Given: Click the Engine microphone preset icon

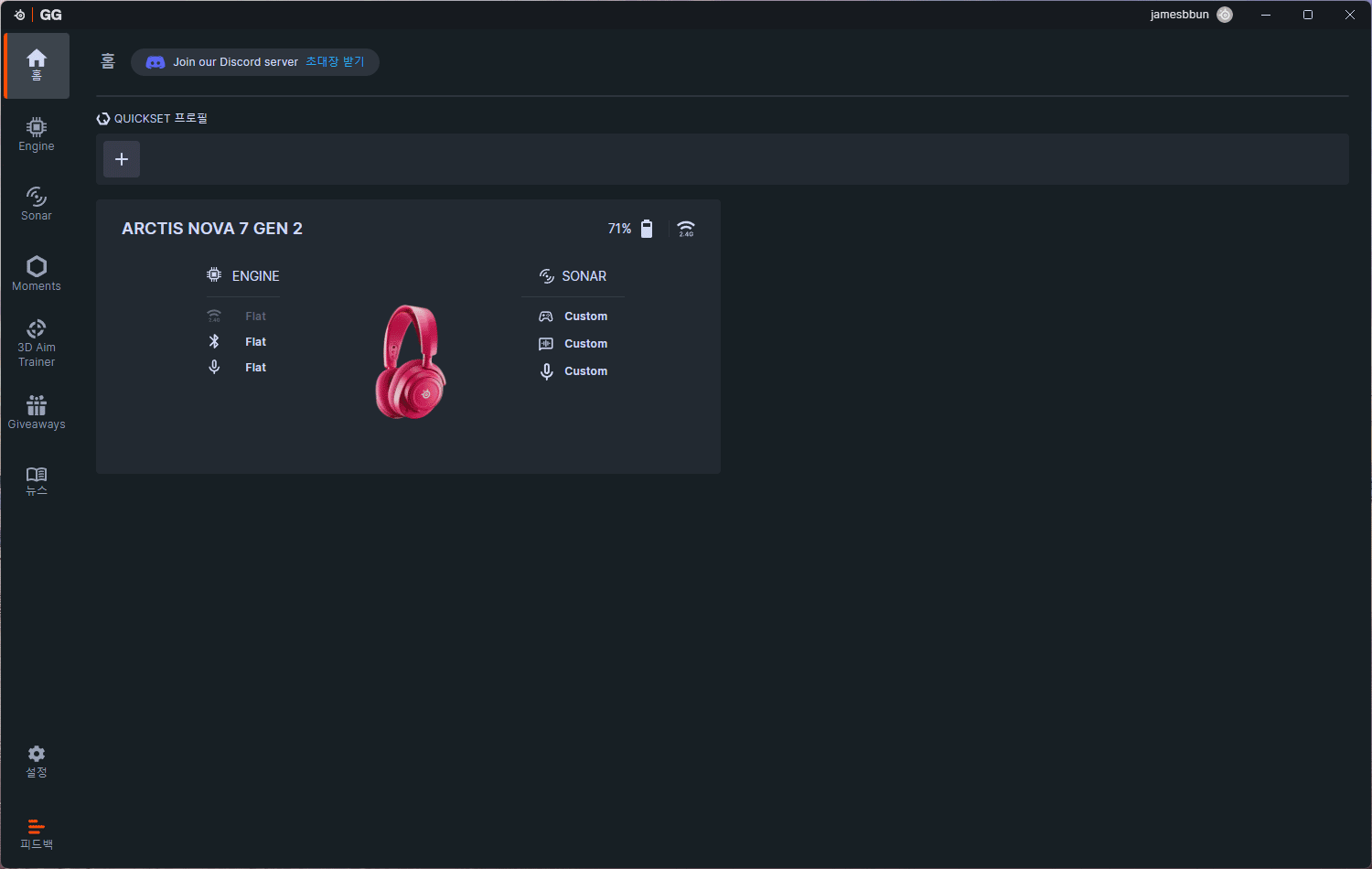Looking at the screenshot, I should [x=214, y=367].
